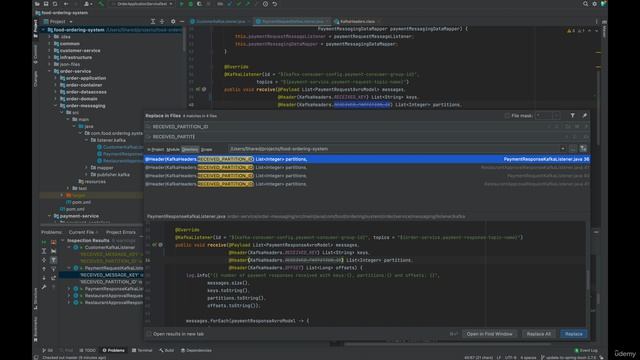Click the build hammer icon in toolbar
This screenshot has width=640, height=360.
101,4
